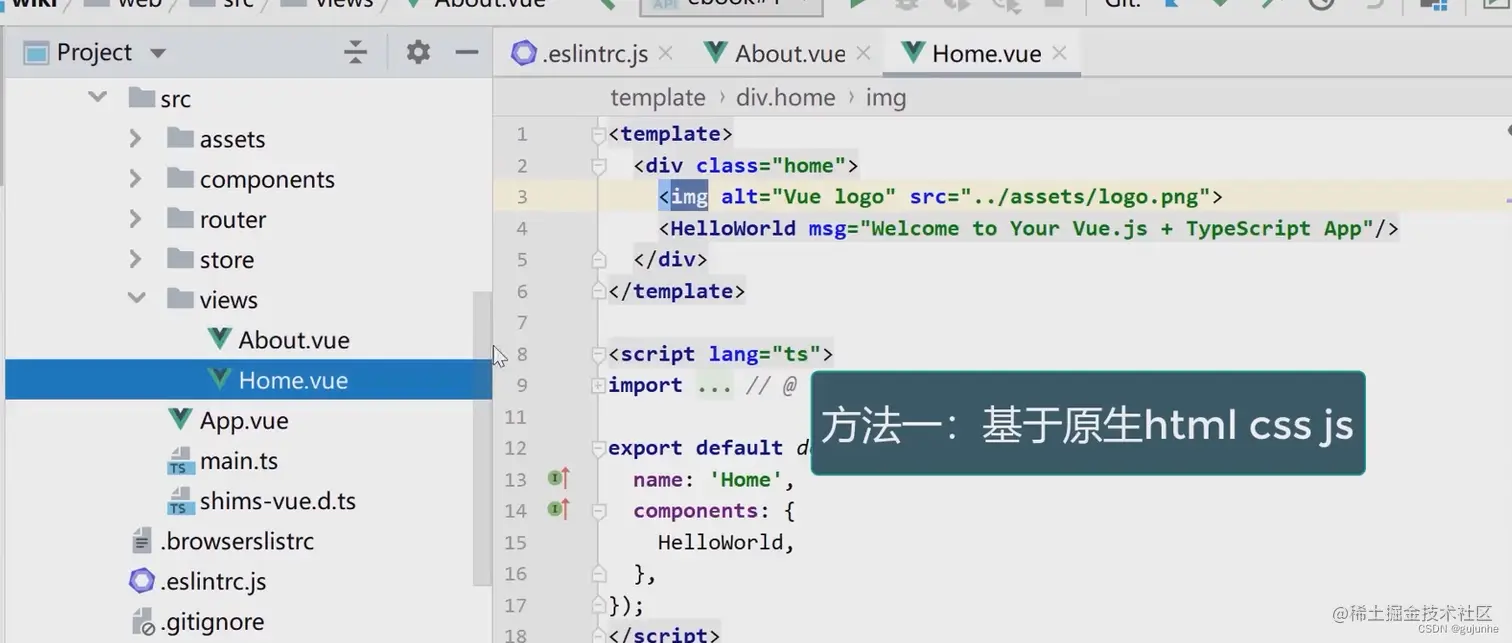The height and width of the screenshot is (643, 1512).
Task: Click line number 7 in the gutter
Action: coord(520,322)
